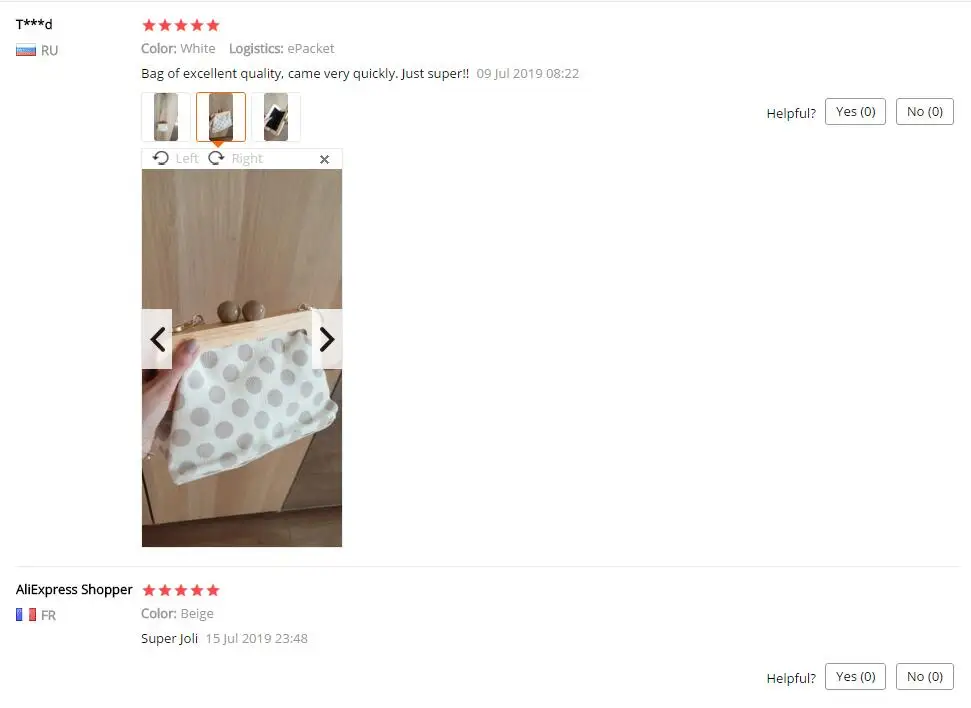Click the reviewer name T***d
Image resolution: width=971 pixels, height=708 pixels.
coord(34,24)
